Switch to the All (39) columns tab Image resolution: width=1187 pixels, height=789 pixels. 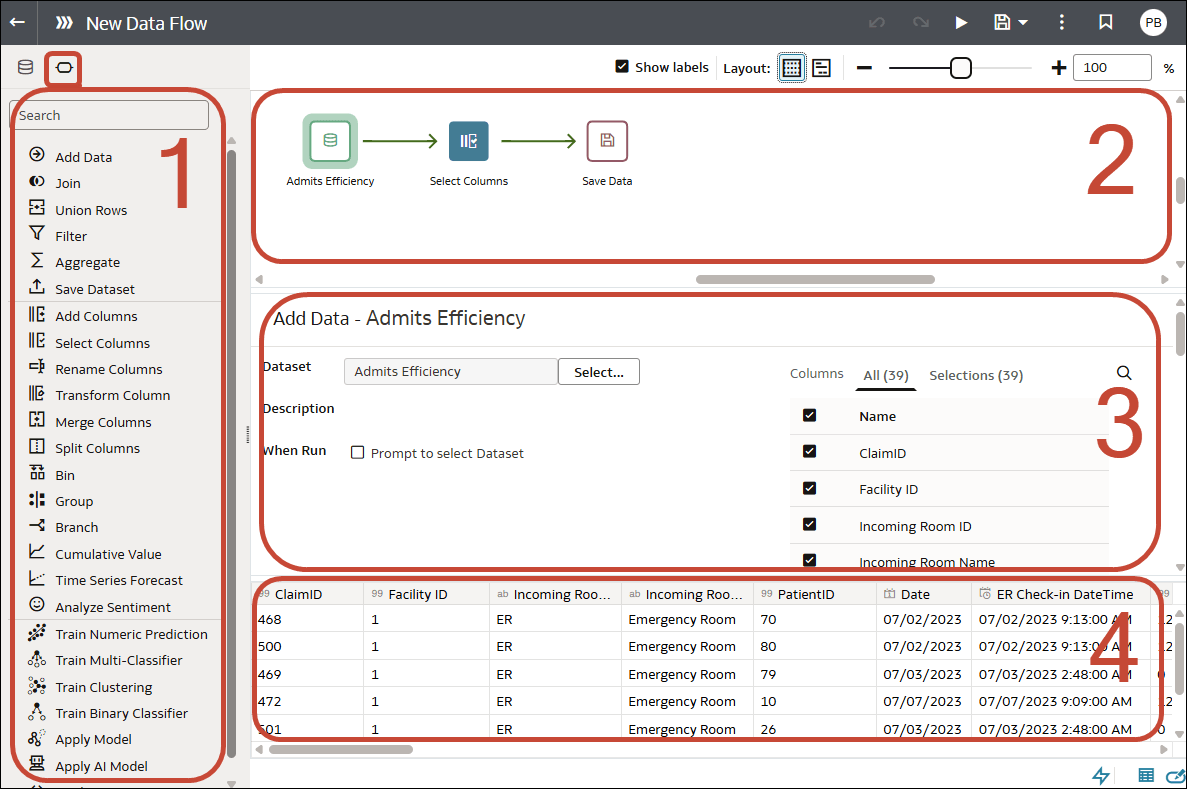[x=885, y=375]
